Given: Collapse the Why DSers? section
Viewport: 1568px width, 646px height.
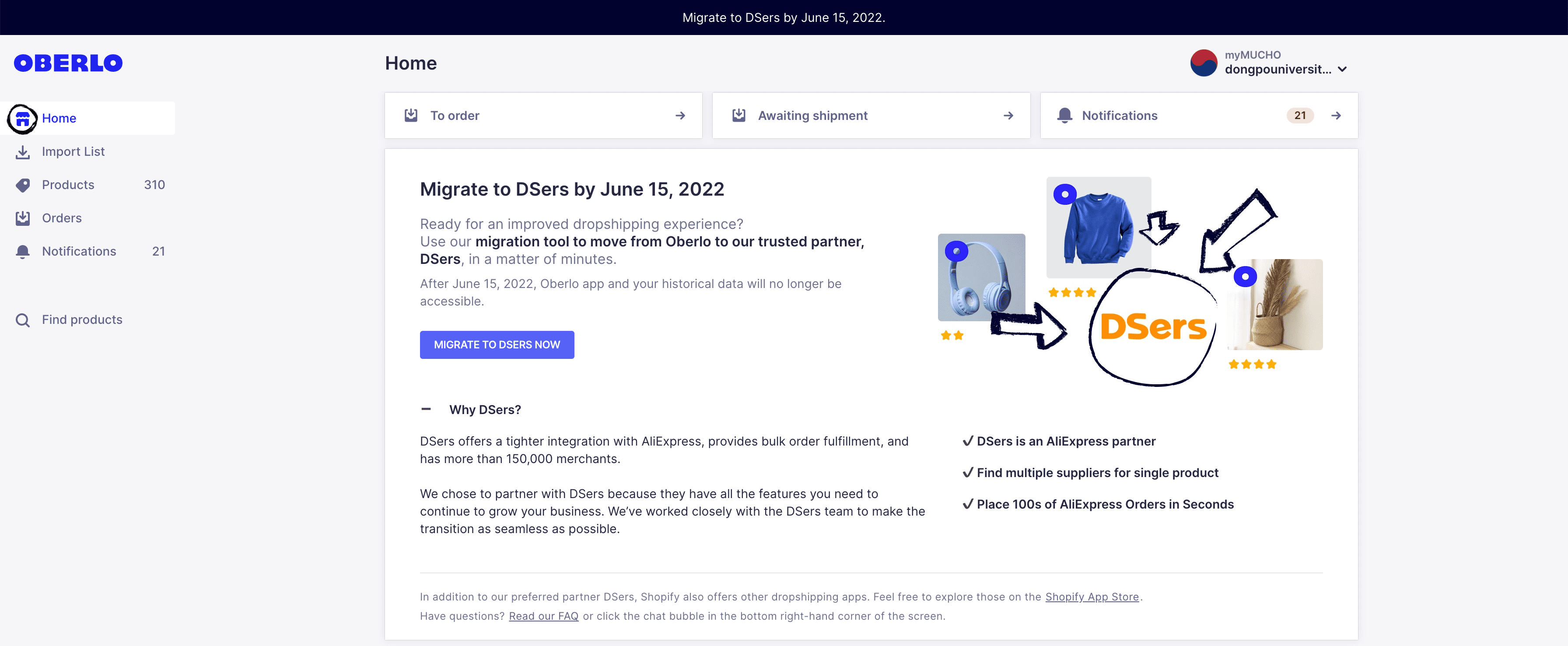Looking at the screenshot, I should tap(426, 410).
